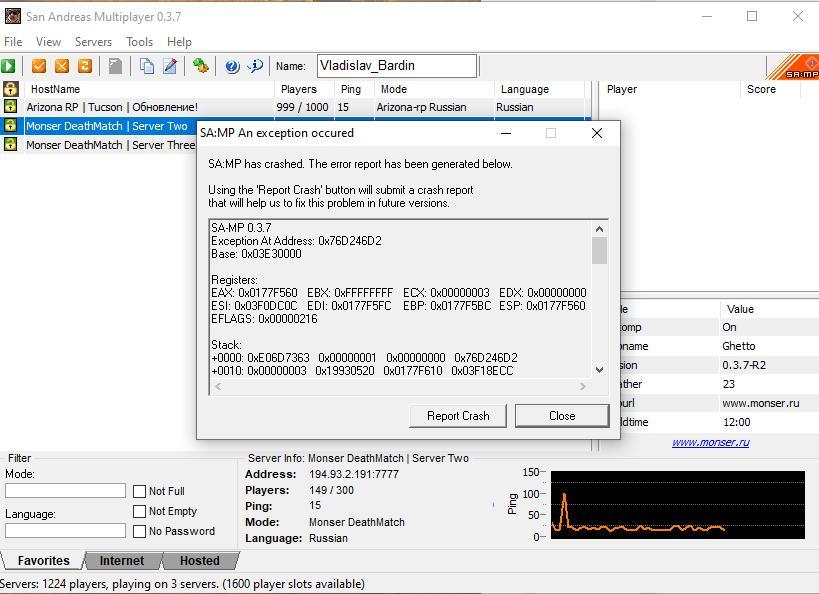Sort server list by Ping column
819x594 pixels.
350,89
